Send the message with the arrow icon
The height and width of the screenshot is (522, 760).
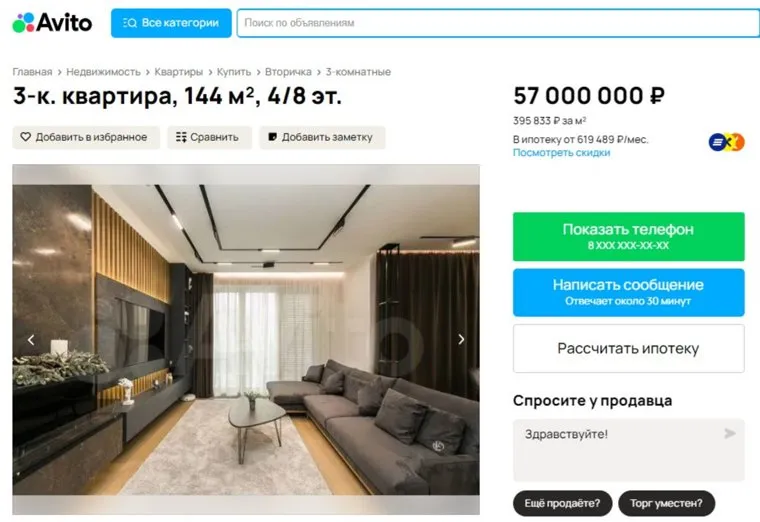point(729,433)
